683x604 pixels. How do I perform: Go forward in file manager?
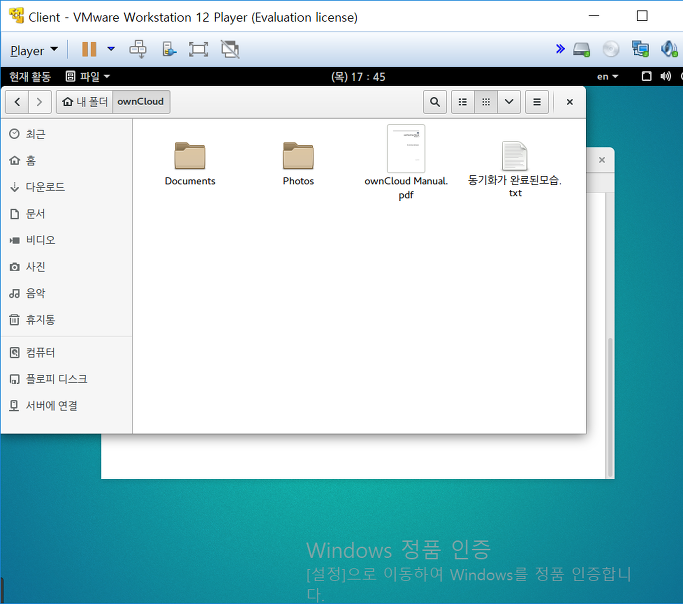pos(40,102)
